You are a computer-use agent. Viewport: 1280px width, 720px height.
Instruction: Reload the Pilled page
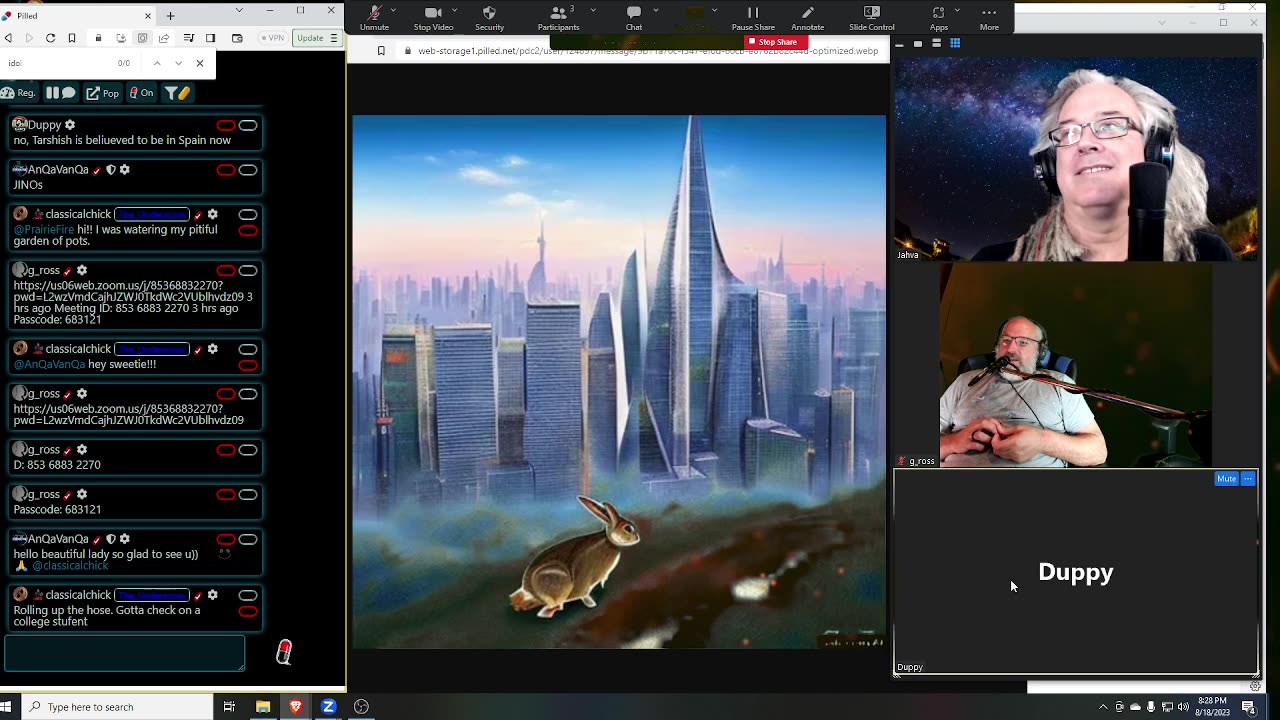tap(50, 38)
